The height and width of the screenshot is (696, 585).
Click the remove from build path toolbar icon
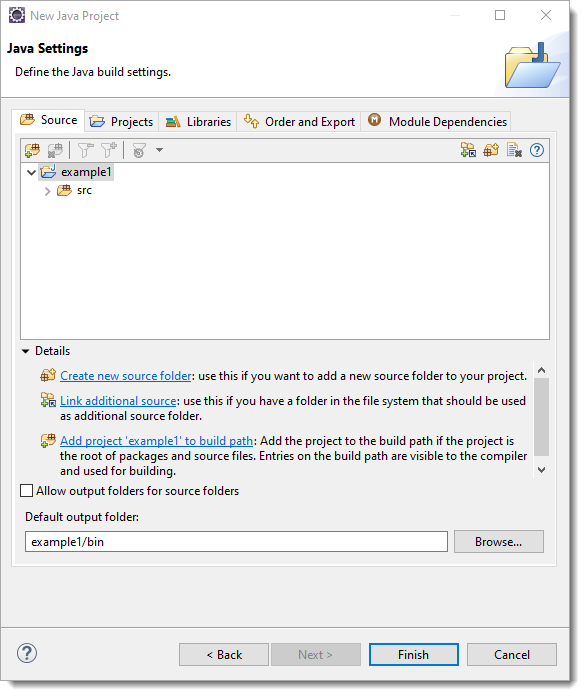pos(55,150)
